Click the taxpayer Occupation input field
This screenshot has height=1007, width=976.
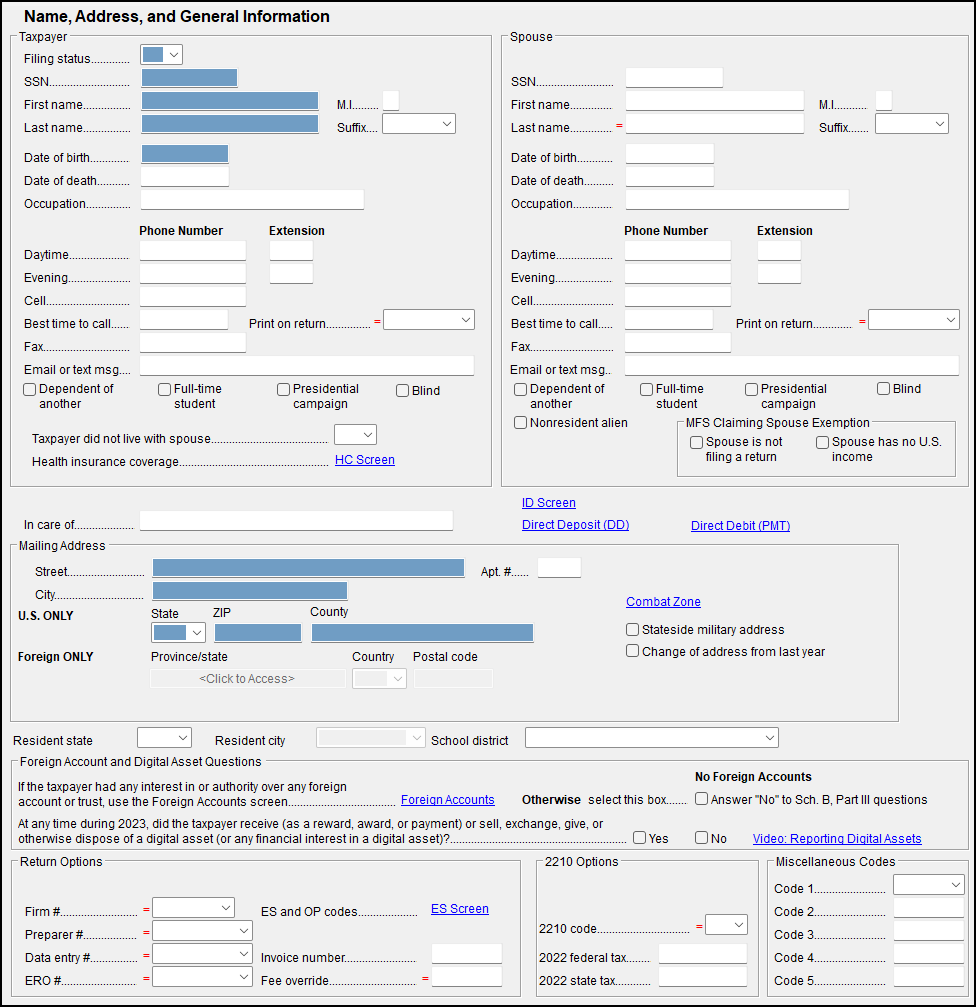point(252,200)
